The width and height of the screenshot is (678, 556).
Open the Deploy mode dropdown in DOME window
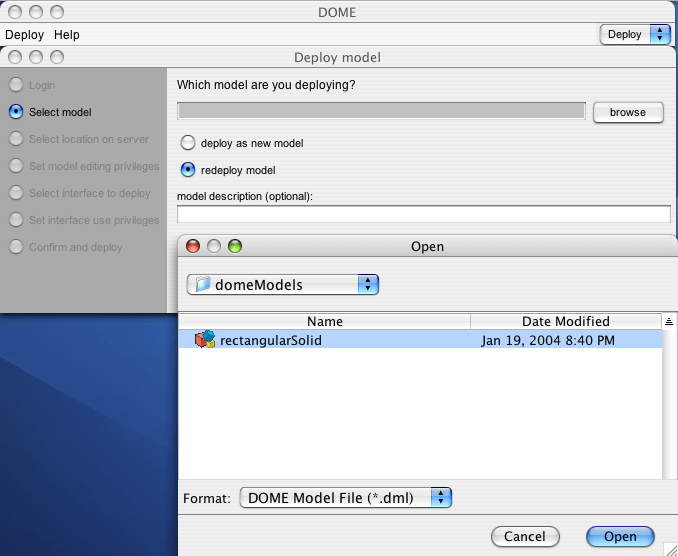coord(635,34)
